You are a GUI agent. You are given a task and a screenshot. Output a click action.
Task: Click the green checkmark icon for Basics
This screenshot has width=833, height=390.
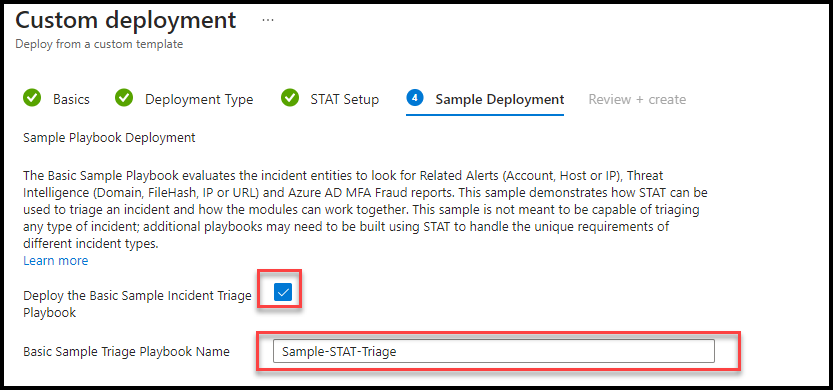coord(32,98)
